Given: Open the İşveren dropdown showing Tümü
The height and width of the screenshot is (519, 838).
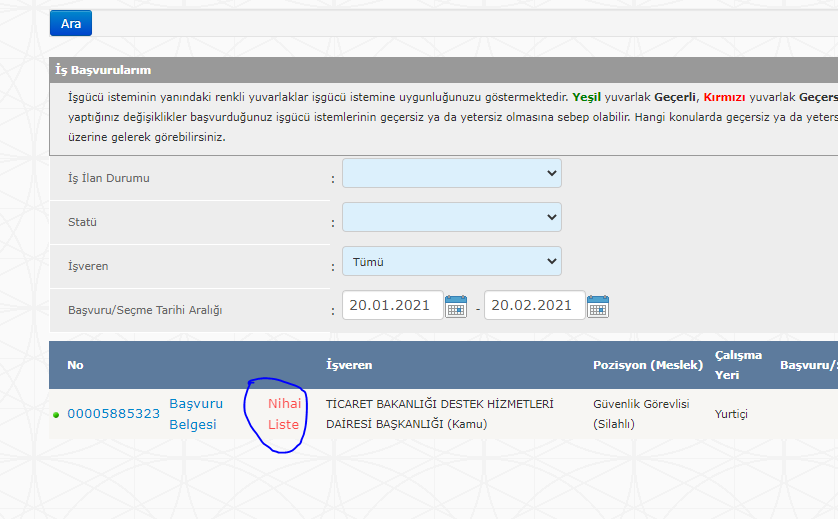Looking at the screenshot, I should click(x=451, y=262).
